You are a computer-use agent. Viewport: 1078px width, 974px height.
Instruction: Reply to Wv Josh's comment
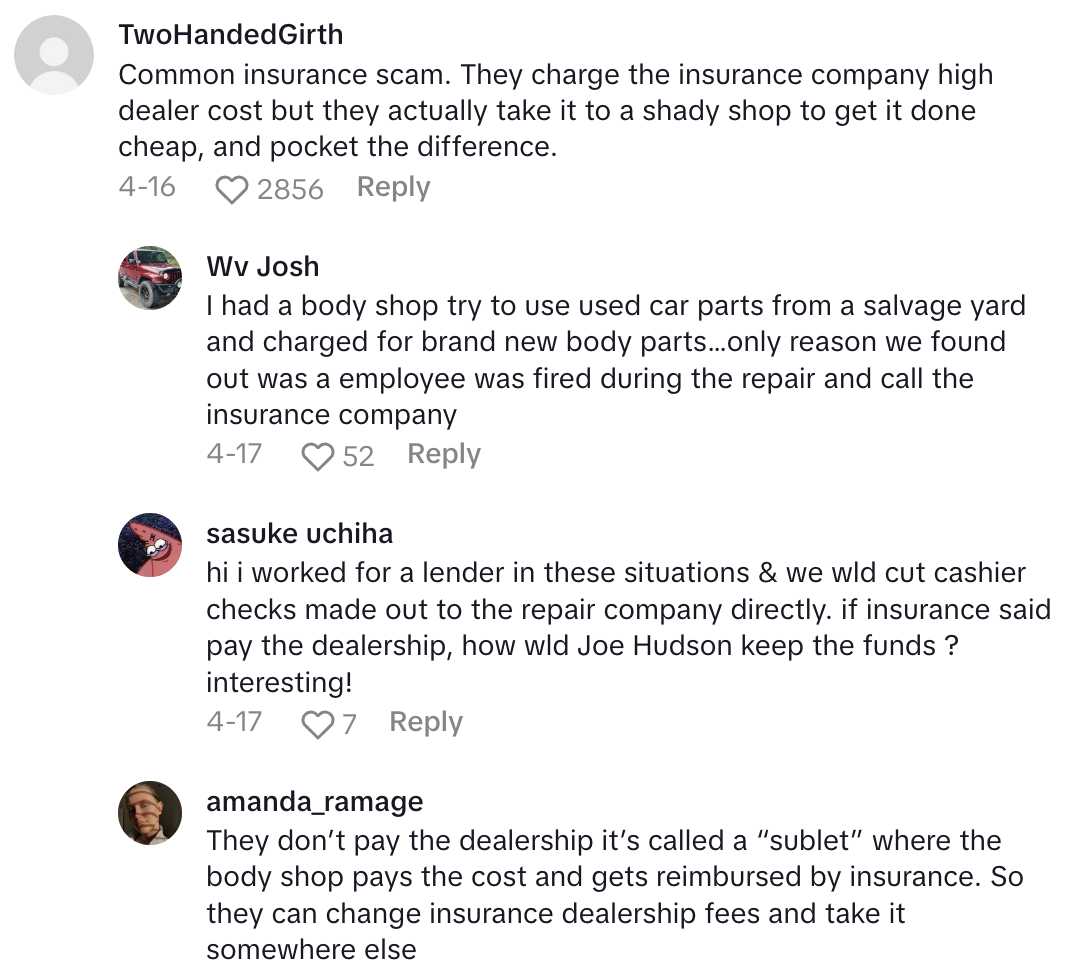pyautogui.click(x=444, y=455)
